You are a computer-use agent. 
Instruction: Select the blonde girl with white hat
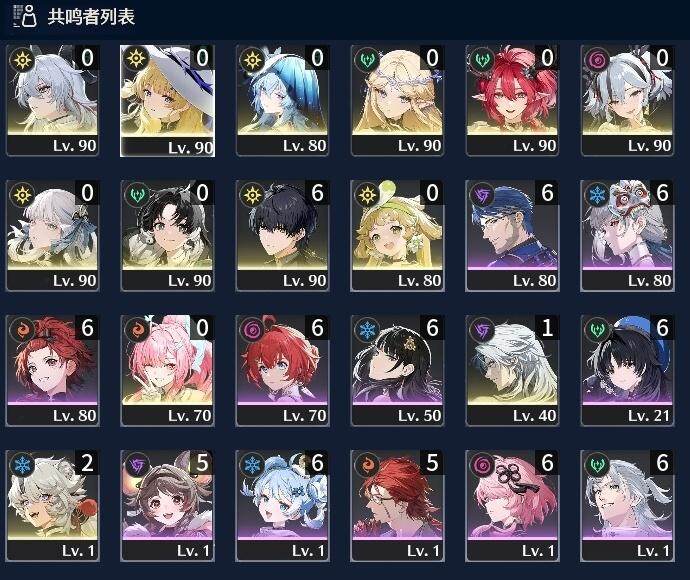click(167, 101)
